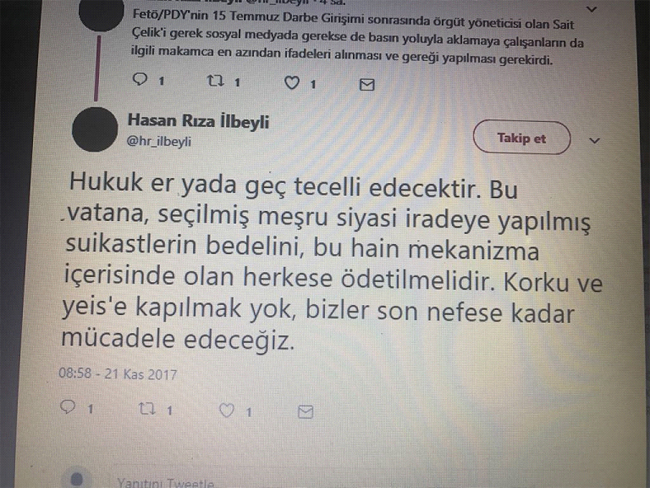The height and width of the screenshot is (488, 650).
Task: Open Hasan Rıza İlbeyli profile name link
Action: tap(198, 121)
